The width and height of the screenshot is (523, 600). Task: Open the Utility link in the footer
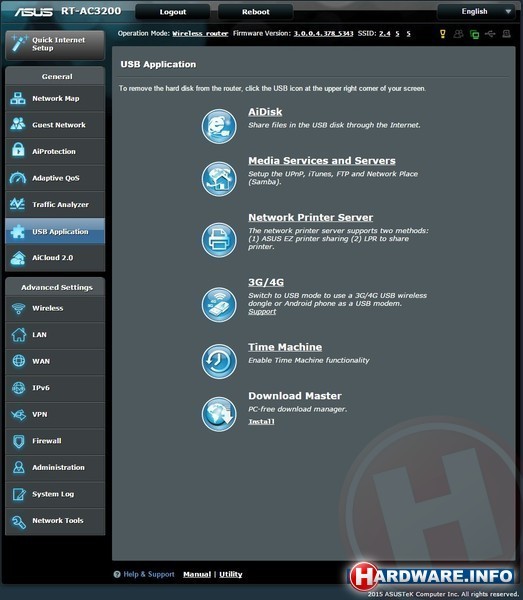pyautogui.click(x=231, y=574)
